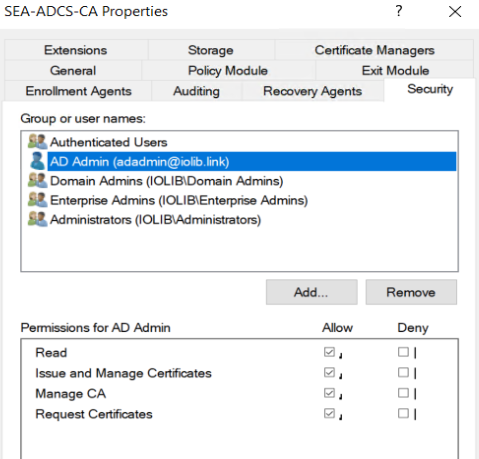Click the Administrators group icon

coord(37,219)
